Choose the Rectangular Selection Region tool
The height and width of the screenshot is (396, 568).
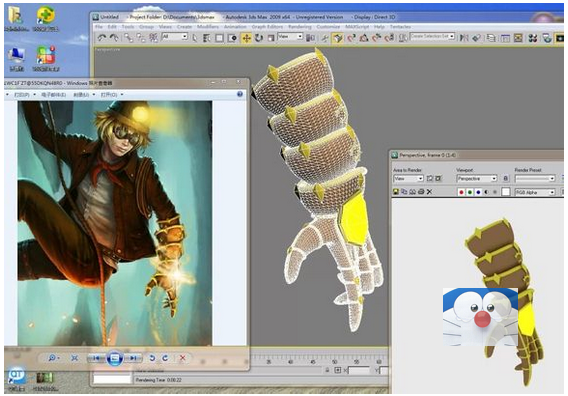[220, 38]
